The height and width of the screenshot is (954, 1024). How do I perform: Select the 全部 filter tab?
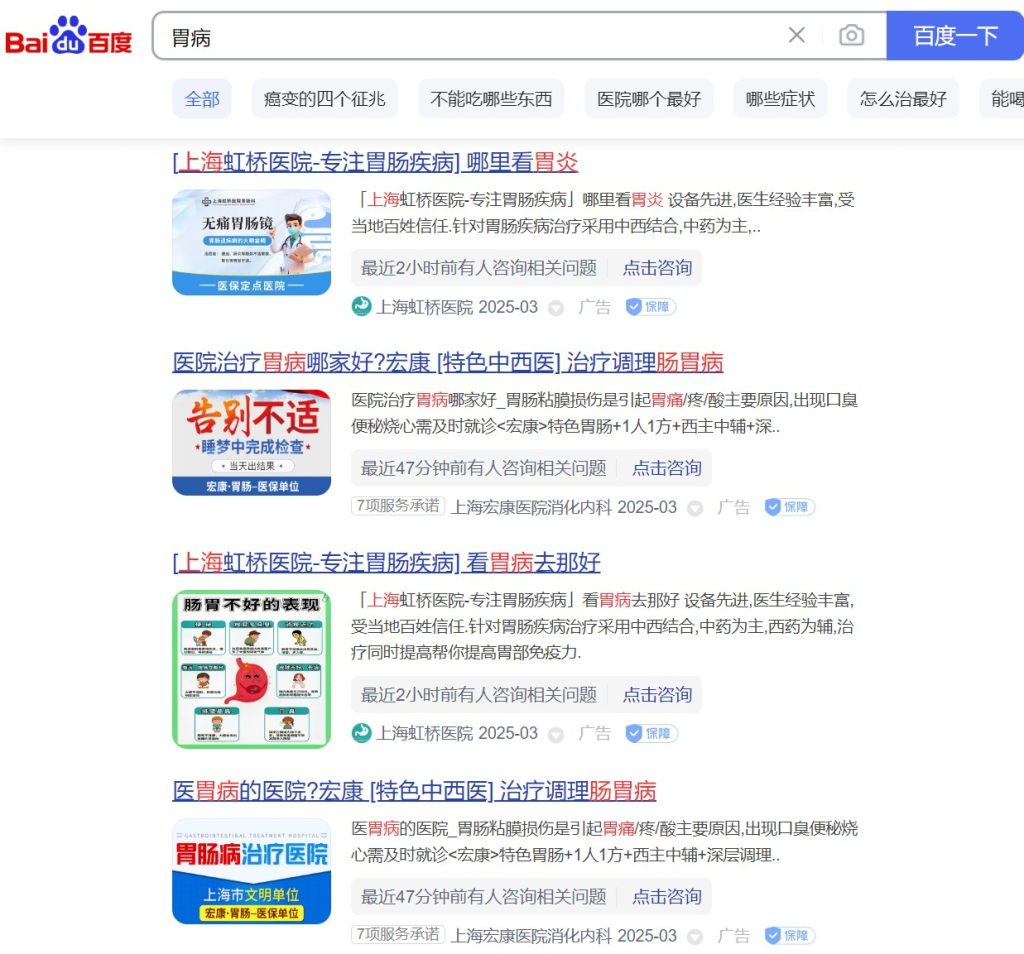(x=202, y=99)
